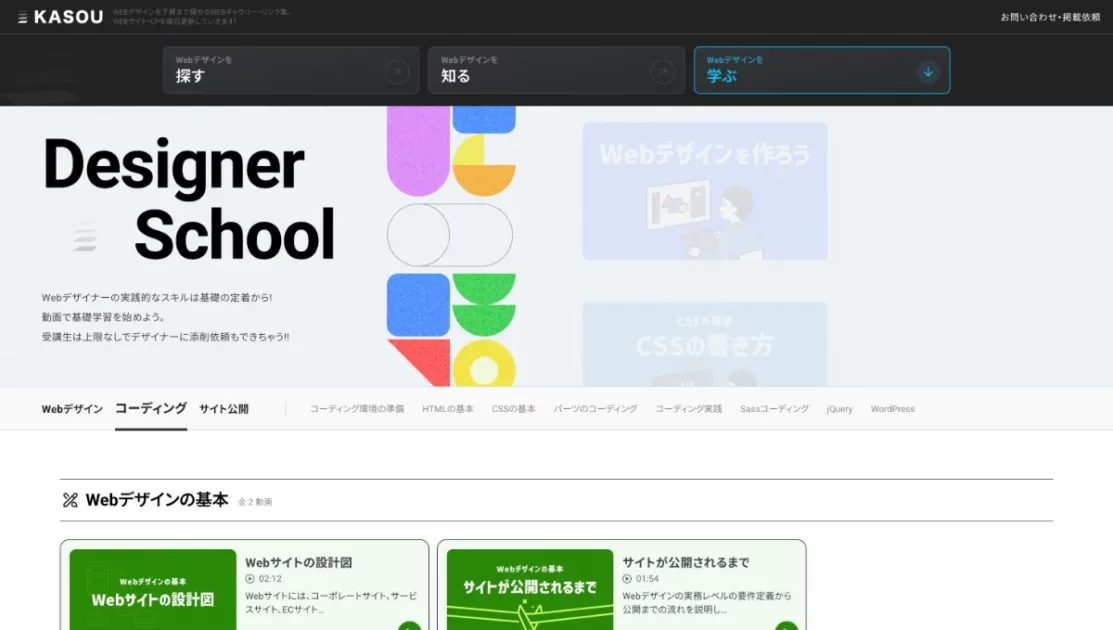Viewport: 1113px width, 630px height.
Task: Click the down arrow icon on 学ぶ card
Action: tap(927, 72)
